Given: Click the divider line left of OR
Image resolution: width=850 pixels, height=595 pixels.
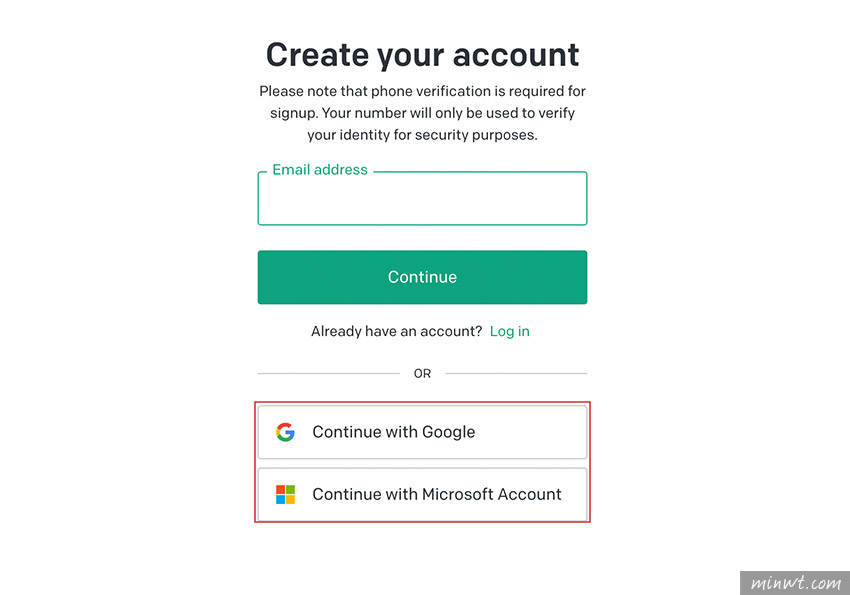Looking at the screenshot, I should (329, 373).
